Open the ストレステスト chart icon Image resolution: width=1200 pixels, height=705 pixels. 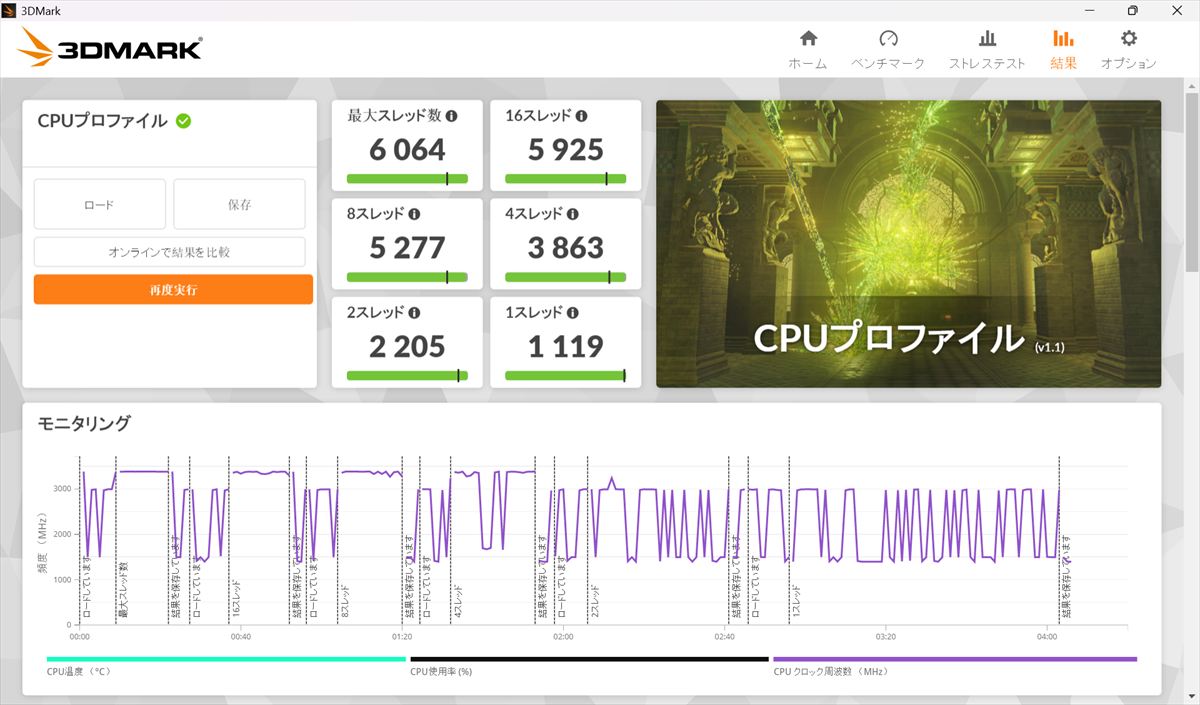(x=987, y=39)
